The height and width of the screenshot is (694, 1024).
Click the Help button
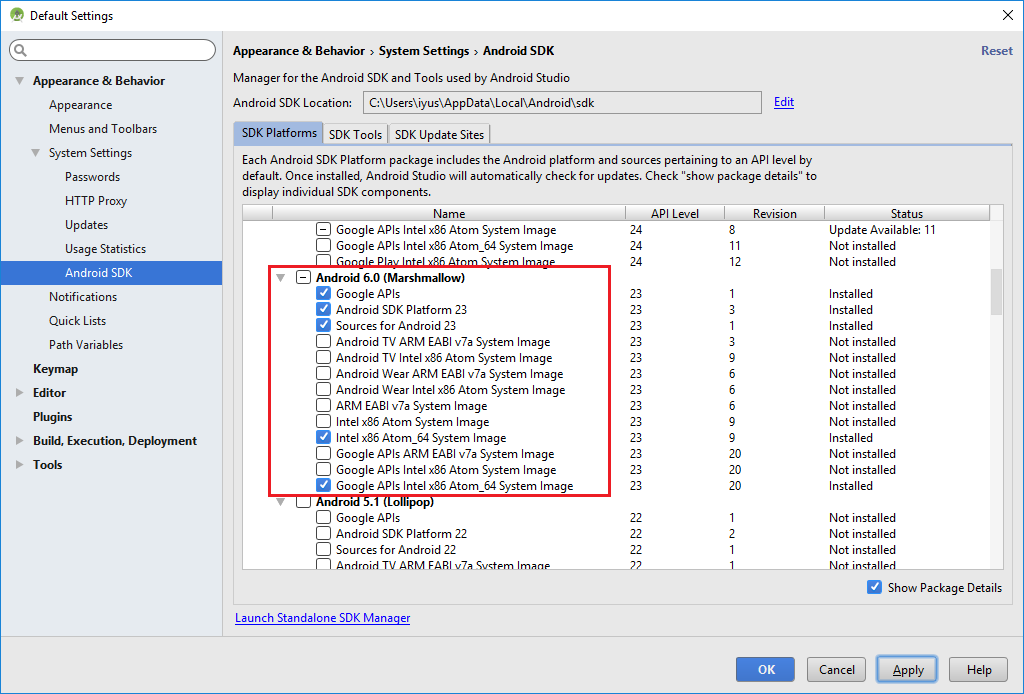point(979,669)
